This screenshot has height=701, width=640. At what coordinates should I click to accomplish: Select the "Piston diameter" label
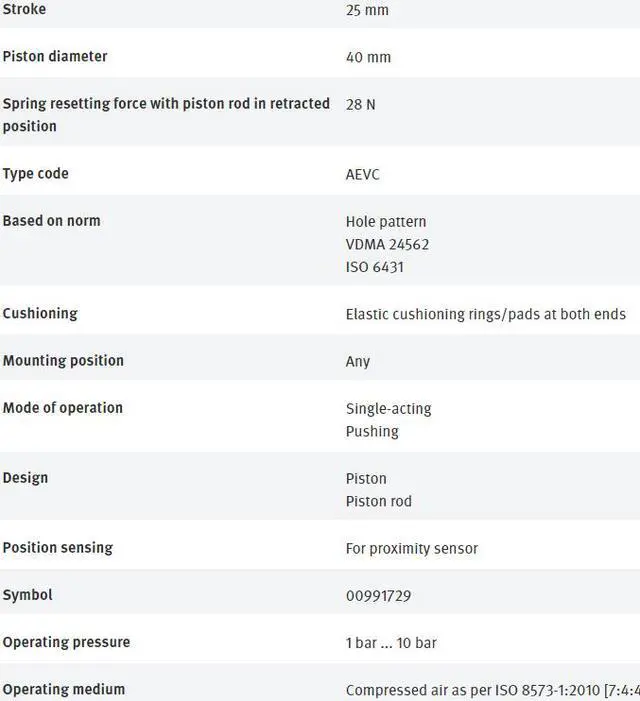click(55, 56)
